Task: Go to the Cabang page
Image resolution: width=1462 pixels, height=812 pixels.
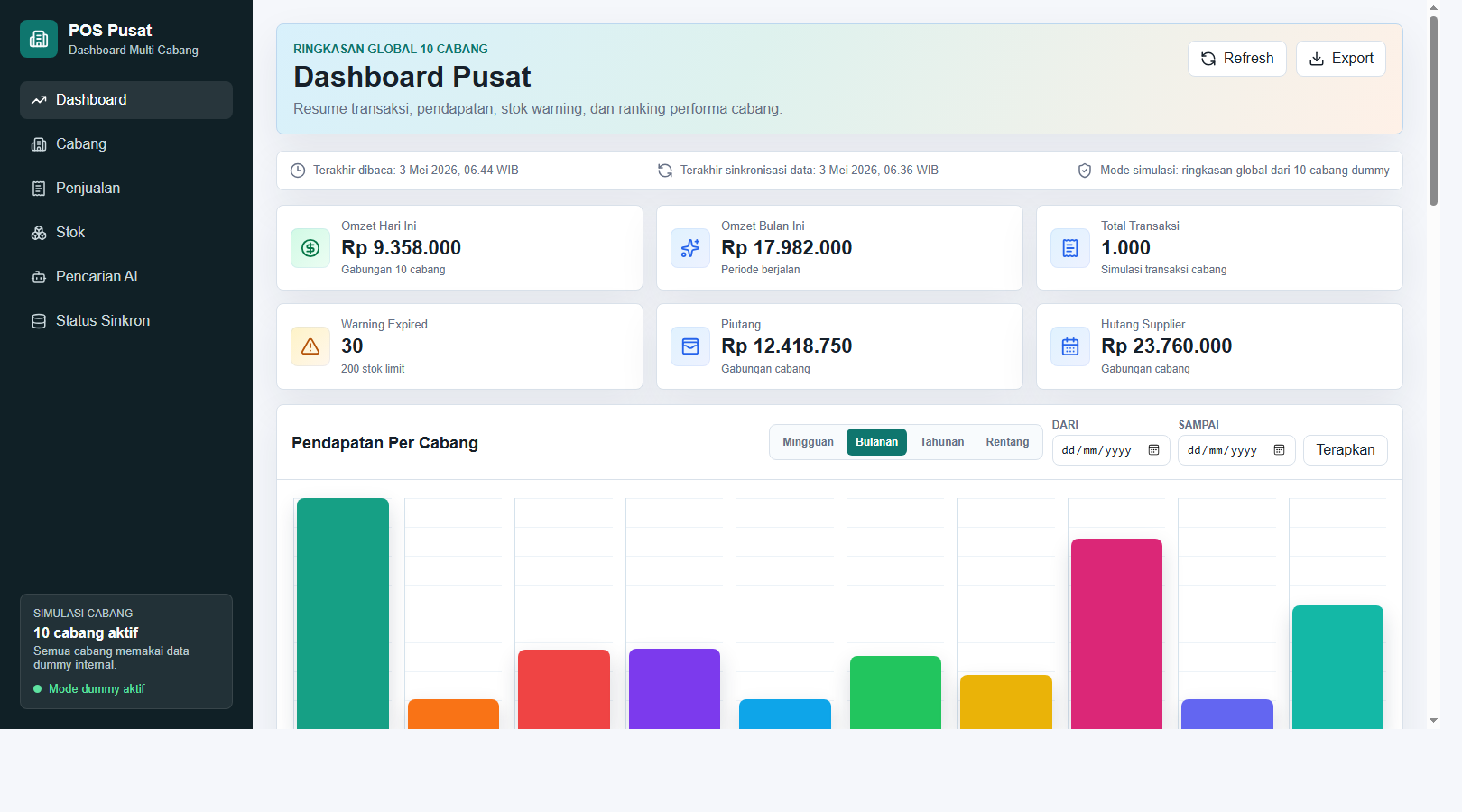Action: 126,144
